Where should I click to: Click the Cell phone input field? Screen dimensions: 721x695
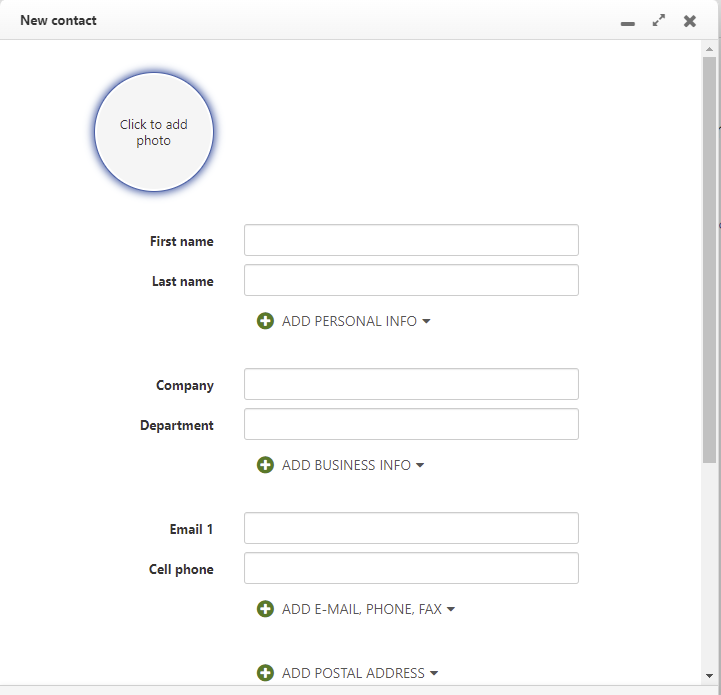(411, 568)
